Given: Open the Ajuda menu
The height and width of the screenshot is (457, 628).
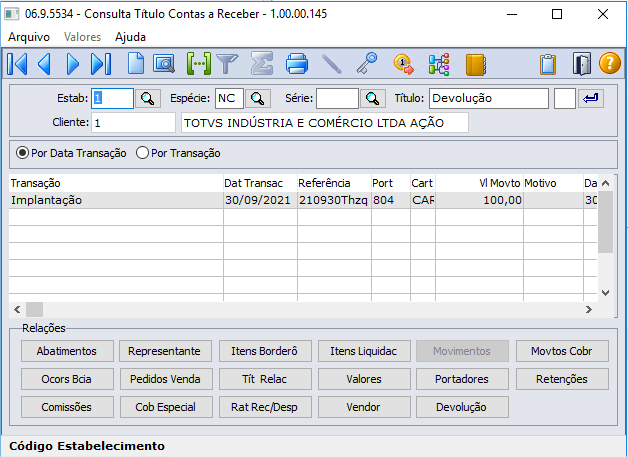Looking at the screenshot, I should pos(130,37).
